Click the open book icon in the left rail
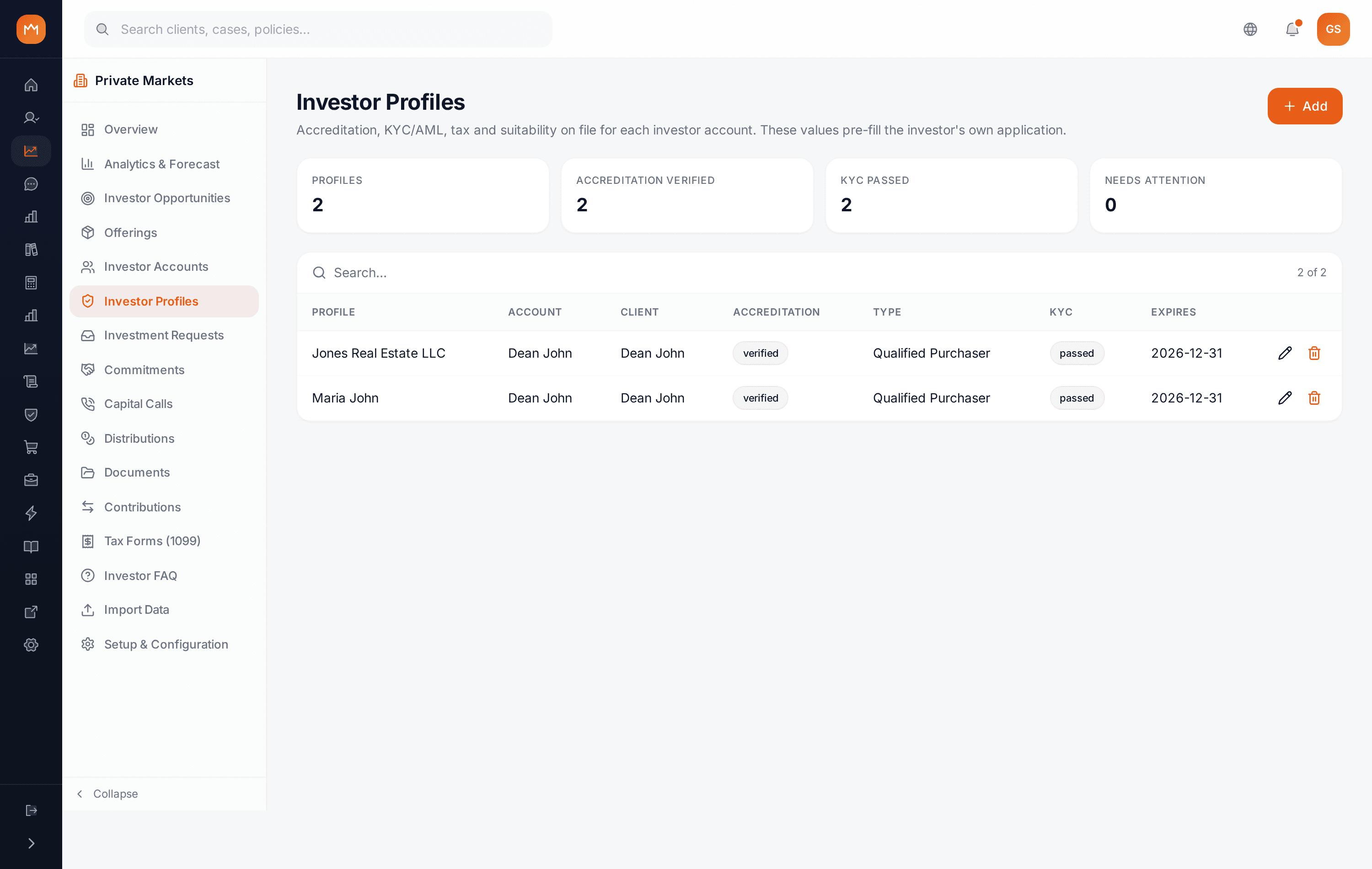The width and height of the screenshot is (1372, 869). tap(31, 546)
